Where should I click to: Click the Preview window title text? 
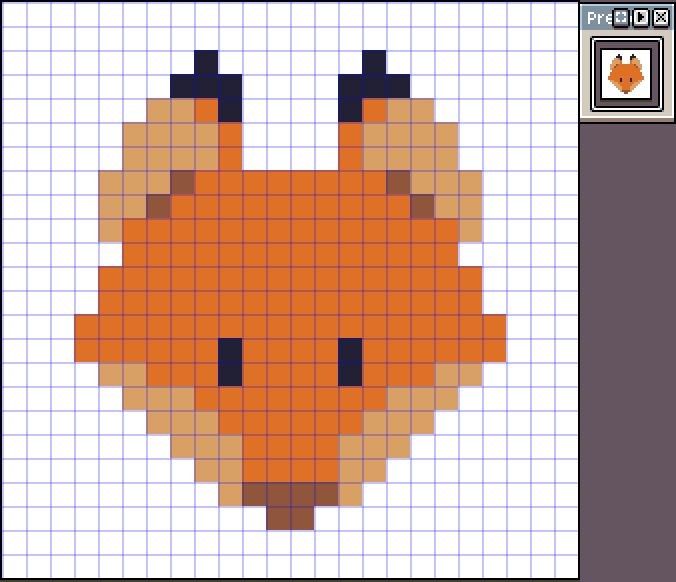[x=600, y=18]
